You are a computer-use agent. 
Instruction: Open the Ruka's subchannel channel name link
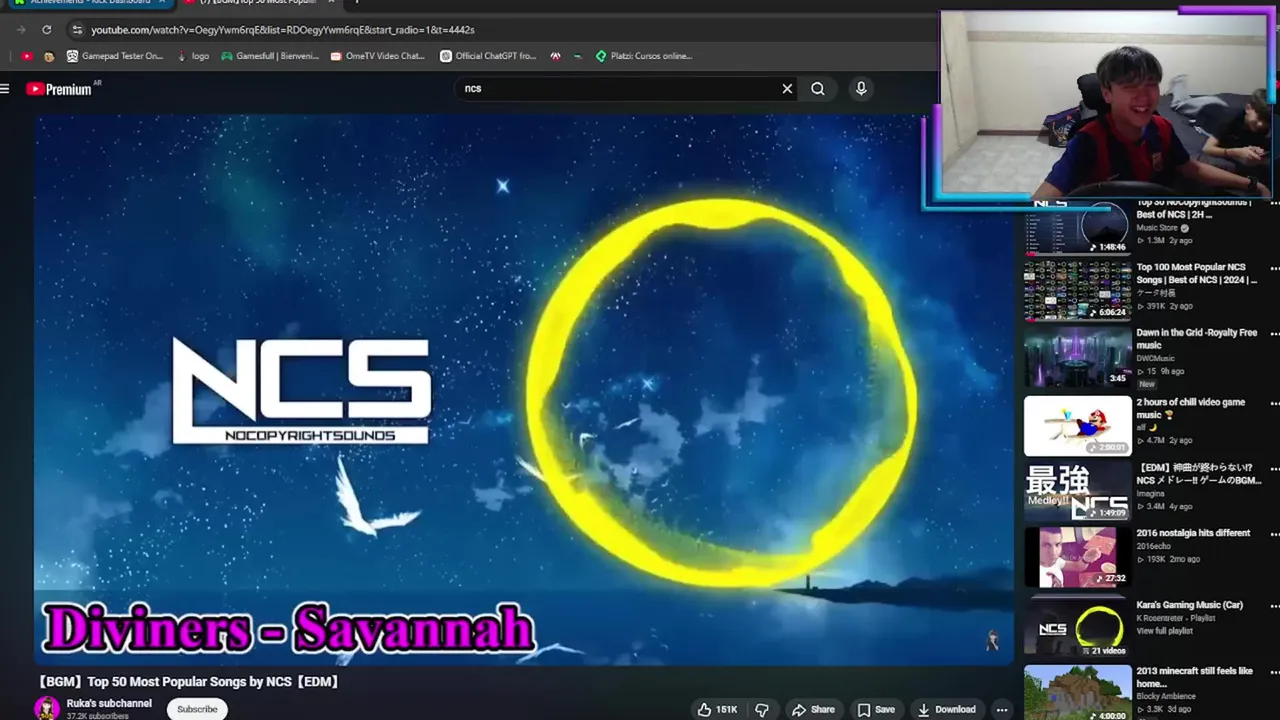(109, 704)
